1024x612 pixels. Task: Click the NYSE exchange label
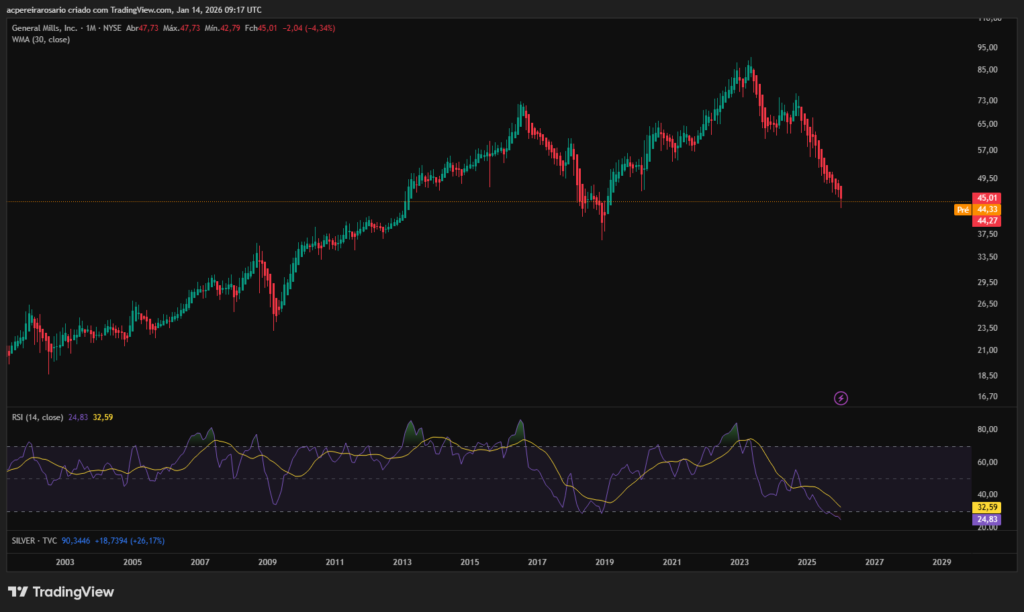click(114, 29)
